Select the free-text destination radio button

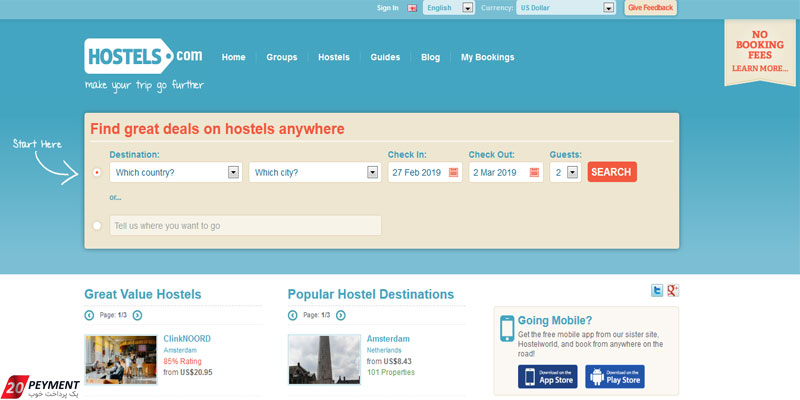click(97, 226)
